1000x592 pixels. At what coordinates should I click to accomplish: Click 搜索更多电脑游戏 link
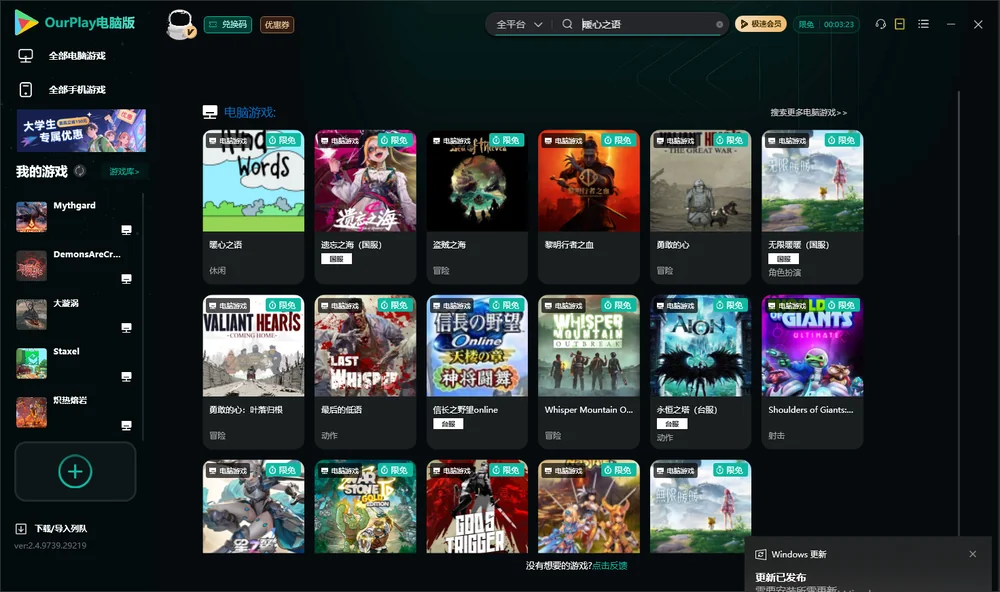[x=809, y=113]
